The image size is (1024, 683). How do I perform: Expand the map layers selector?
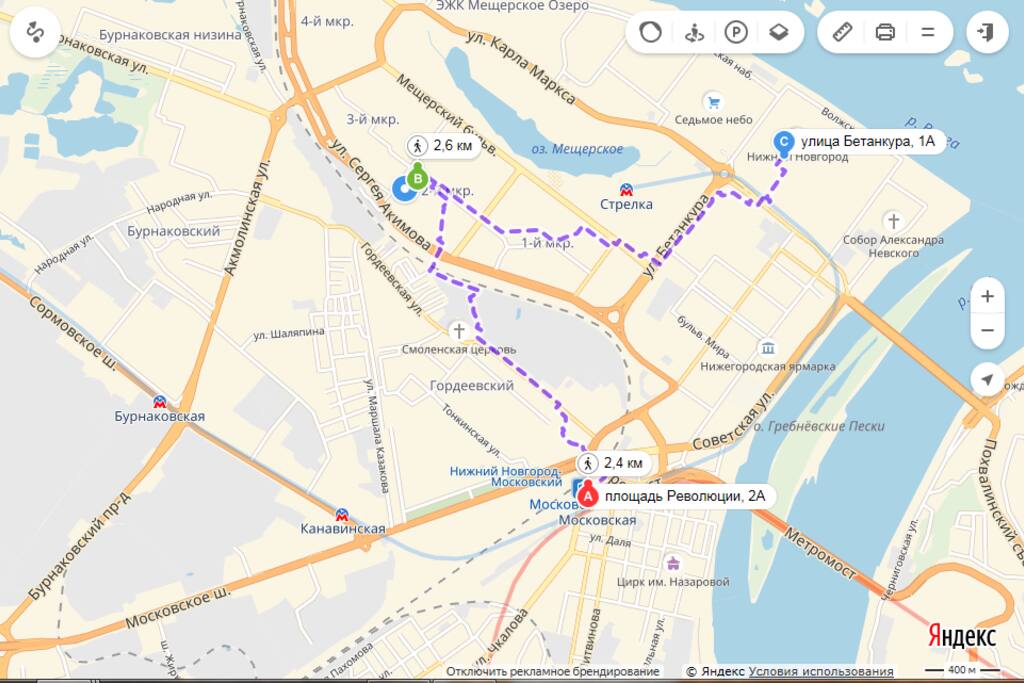[x=778, y=31]
